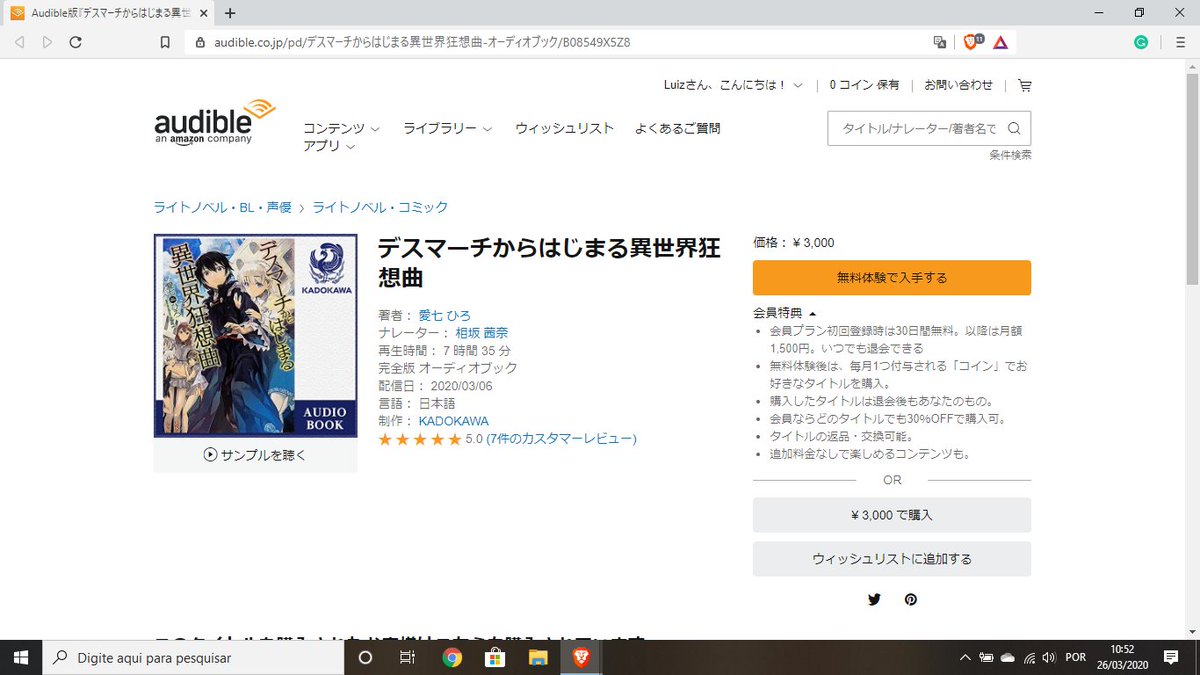Open a new browser tab
This screenshot has height=675, width=1200.
point(230,13)
